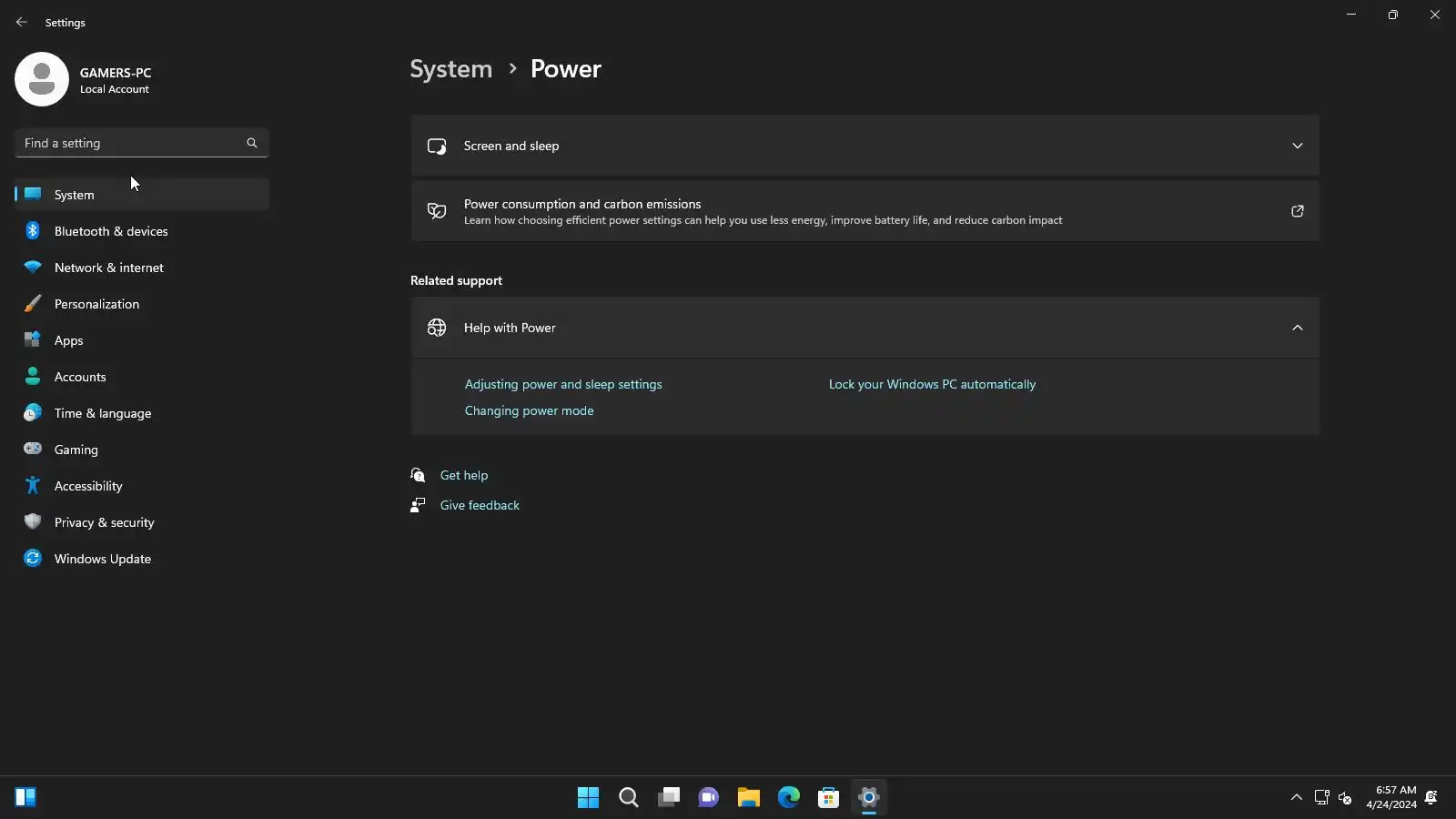Click the Power consumption leaf-heart icon

[437, 211]
